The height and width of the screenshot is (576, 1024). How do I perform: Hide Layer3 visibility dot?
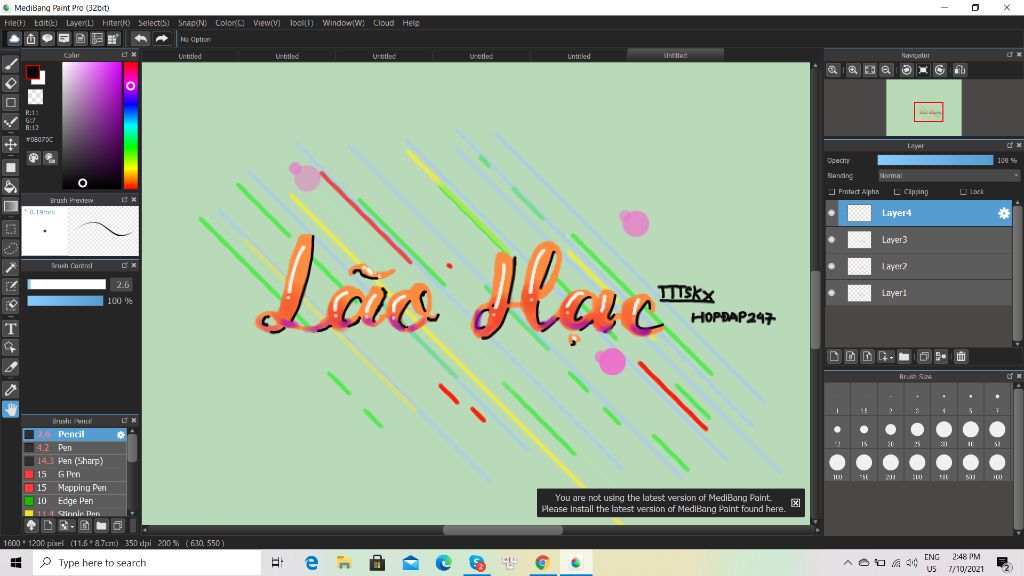point(831,240)
